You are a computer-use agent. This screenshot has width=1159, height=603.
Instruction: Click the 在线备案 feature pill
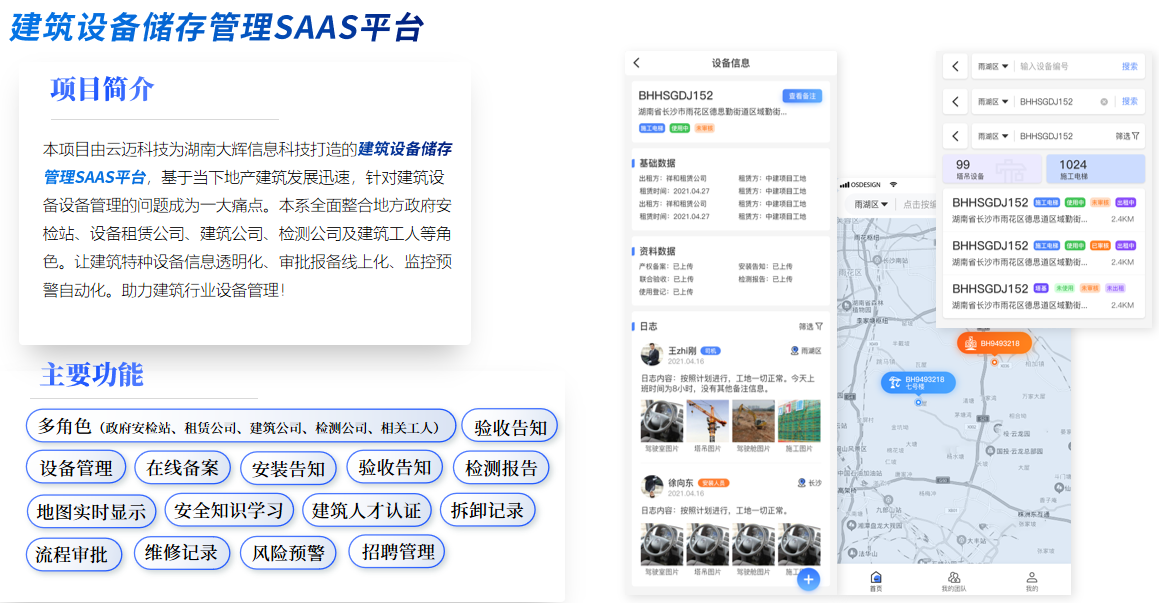(183, 468)
